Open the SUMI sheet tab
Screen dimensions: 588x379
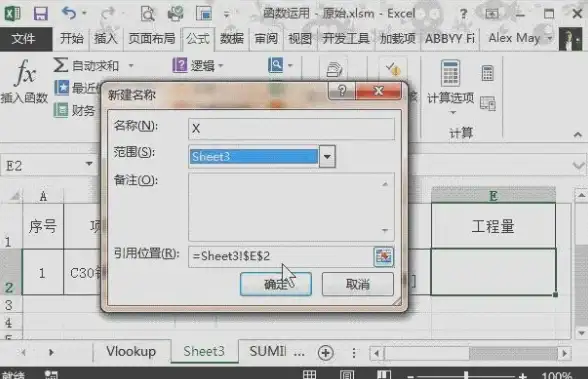coord(268,351)
